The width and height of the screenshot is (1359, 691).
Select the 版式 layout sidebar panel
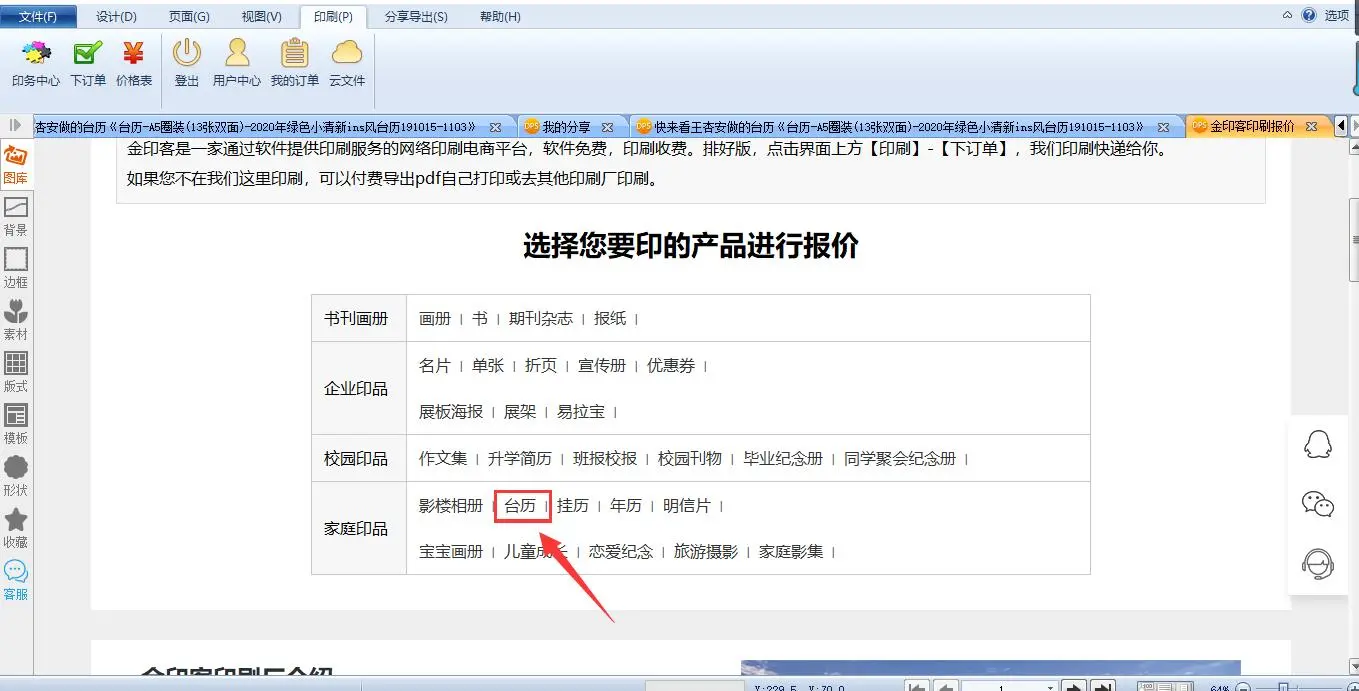pyautogui.click(x=15, y=373)
